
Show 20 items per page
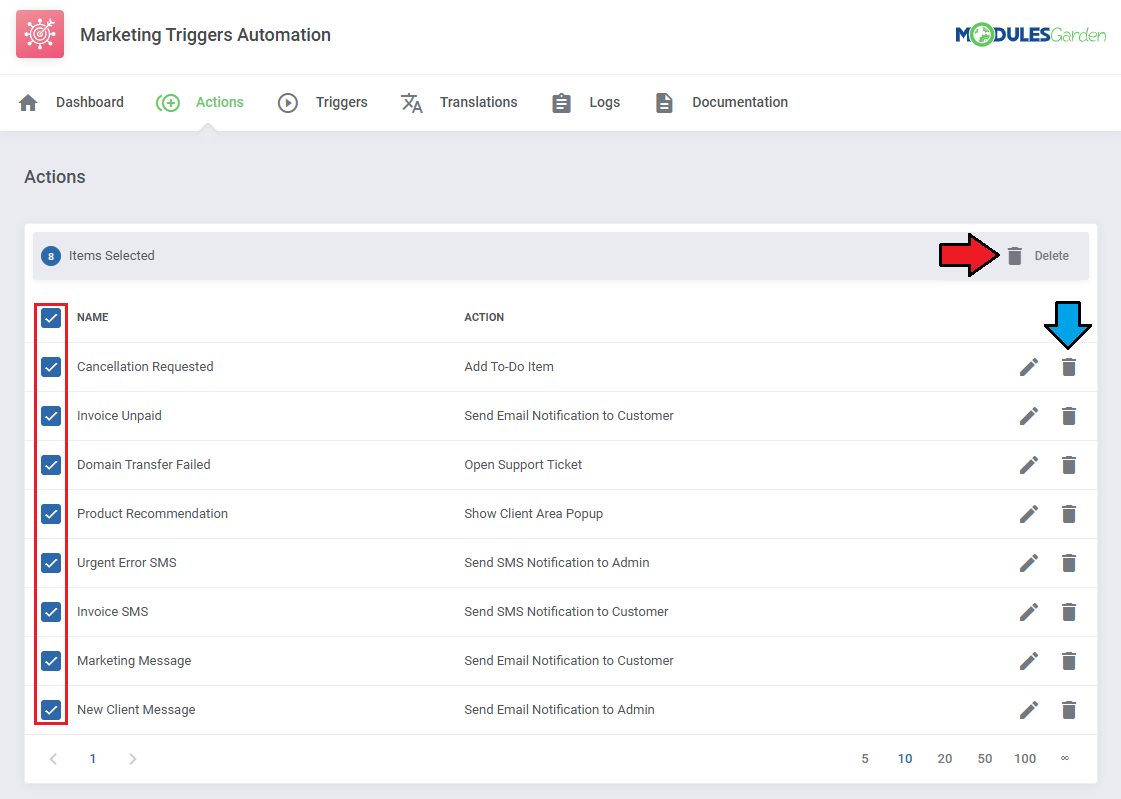click(x=945, y=759)
